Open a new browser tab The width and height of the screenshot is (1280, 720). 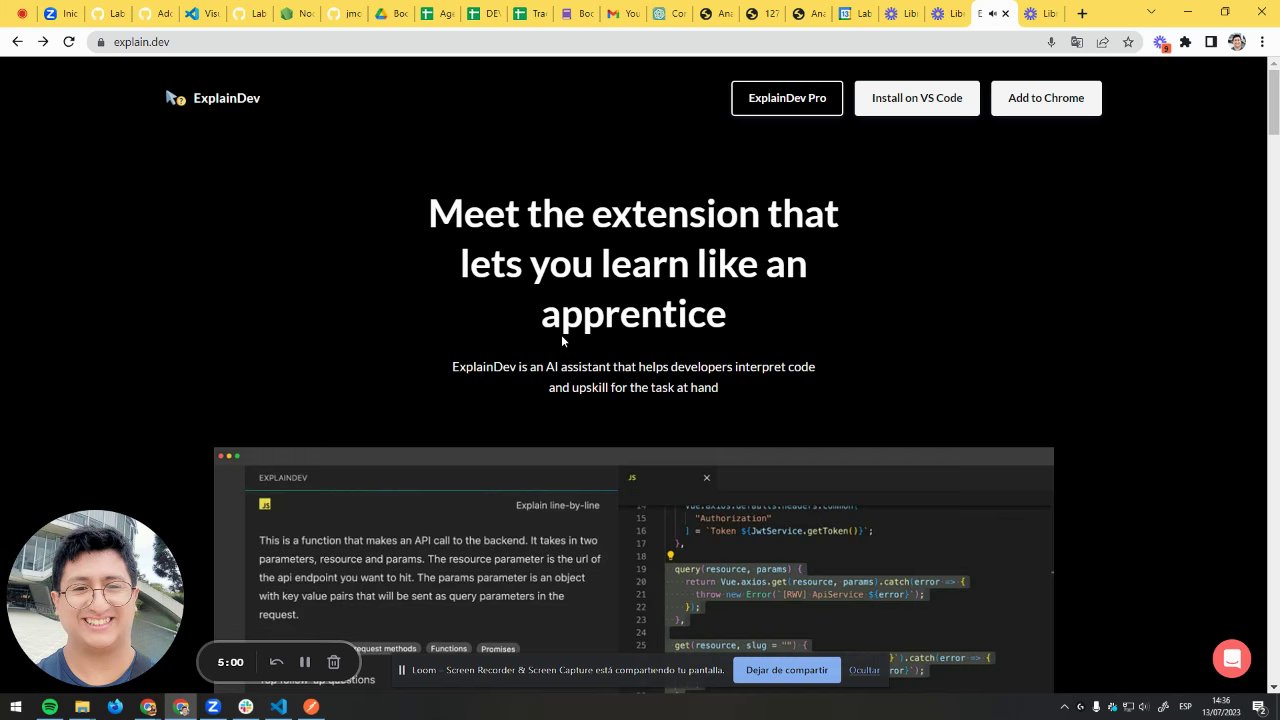point(1082,14)
